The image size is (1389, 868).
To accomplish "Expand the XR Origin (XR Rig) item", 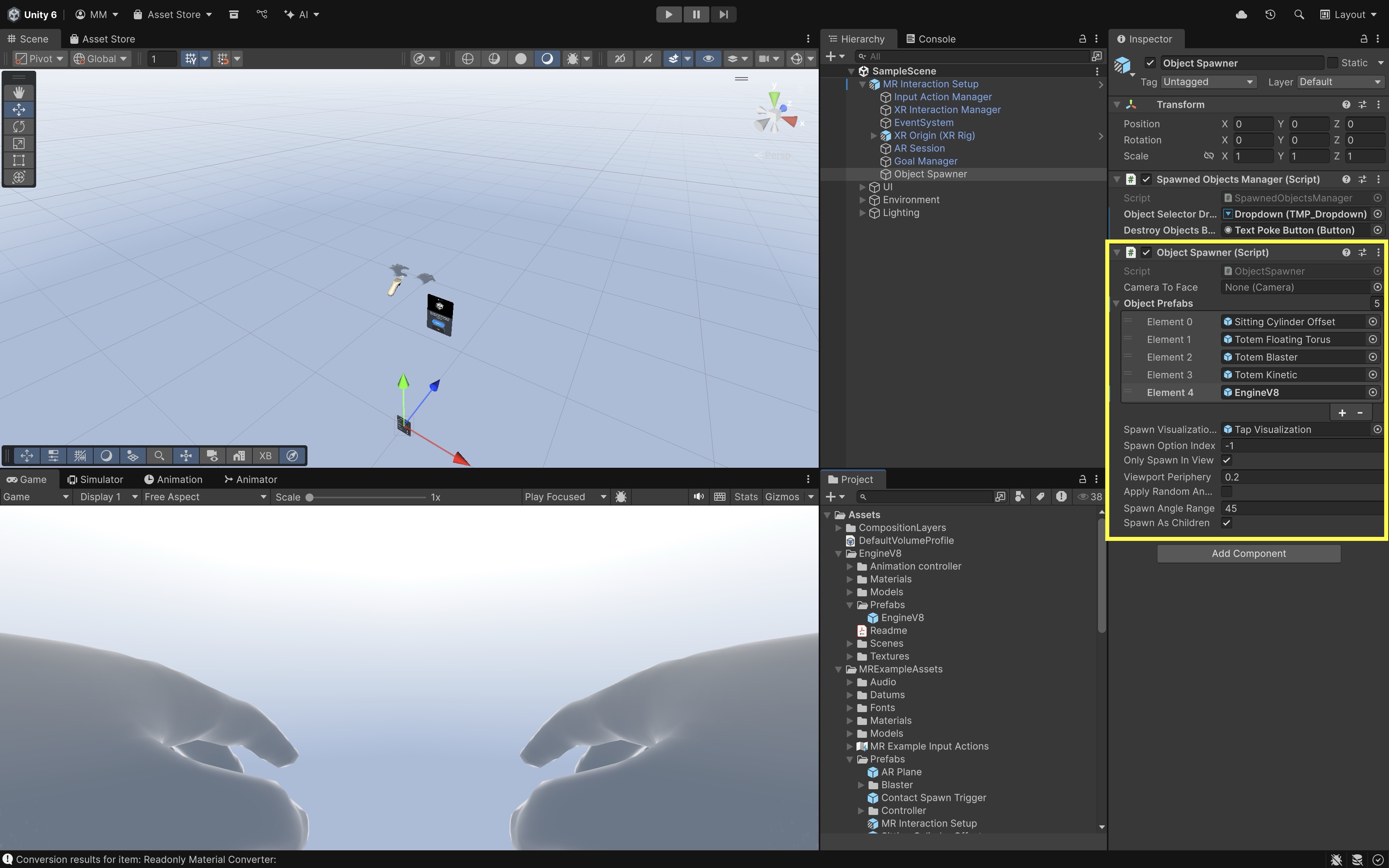I will (x=873, y=135).
